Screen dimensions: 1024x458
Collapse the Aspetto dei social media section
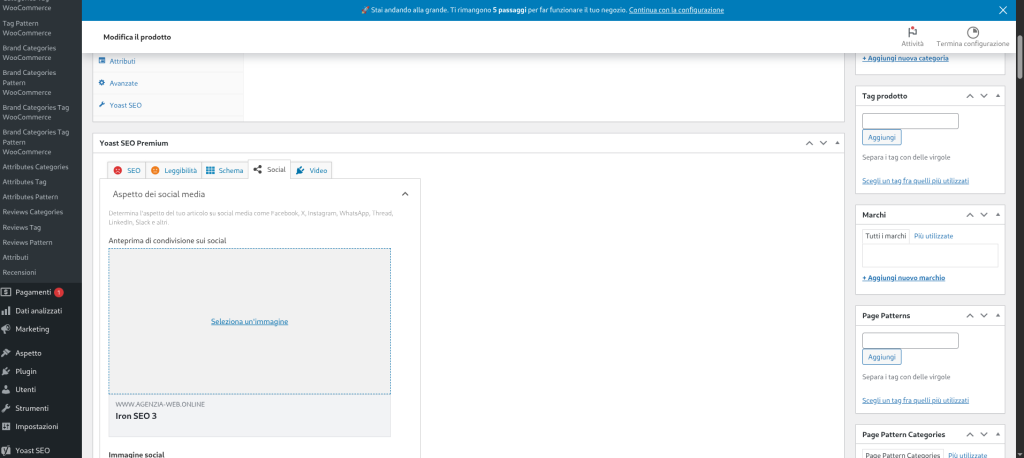click(x=405, y=194)
